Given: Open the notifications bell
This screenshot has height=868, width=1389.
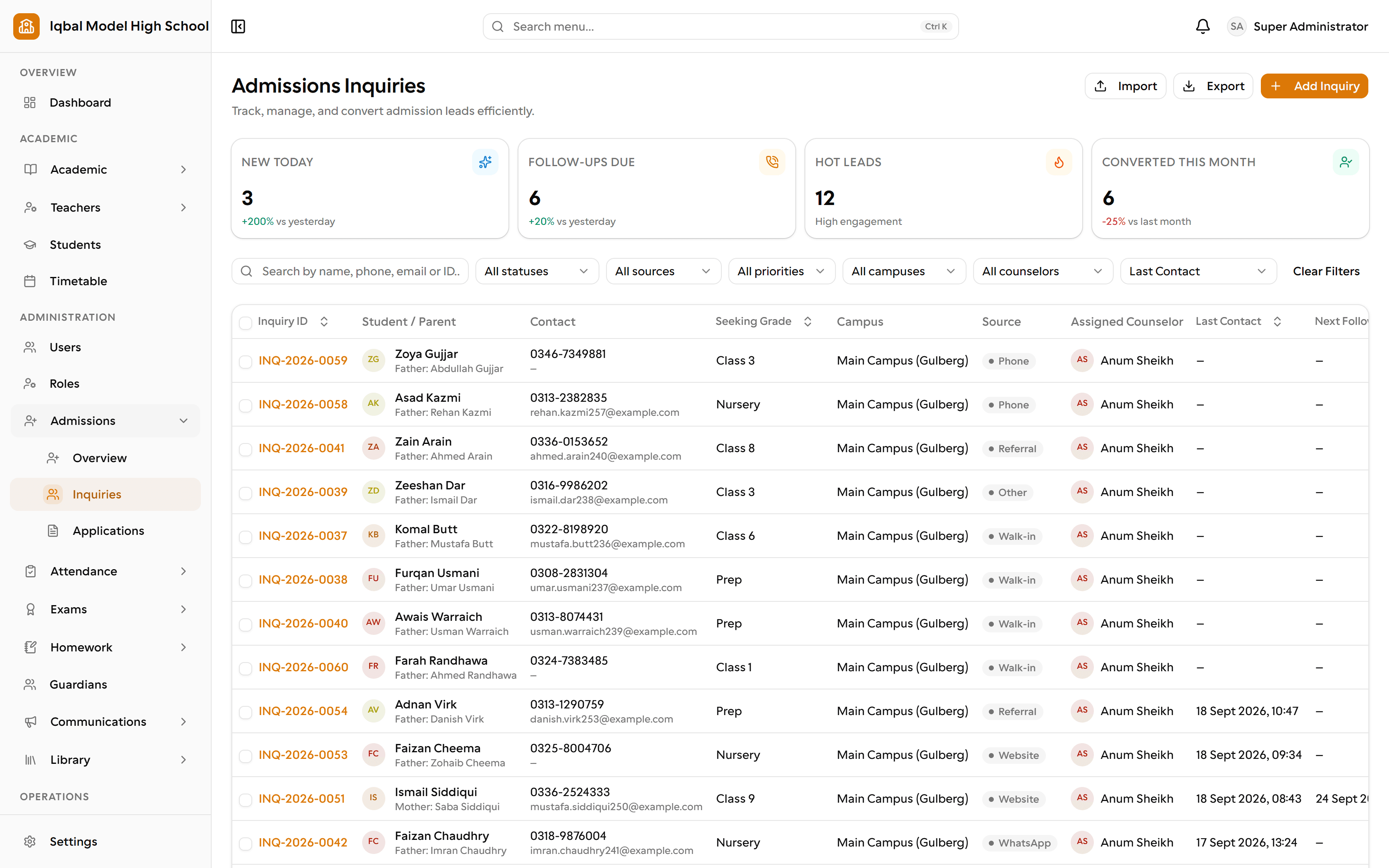Looking at the screenshot, I should tap(1203, 26).
